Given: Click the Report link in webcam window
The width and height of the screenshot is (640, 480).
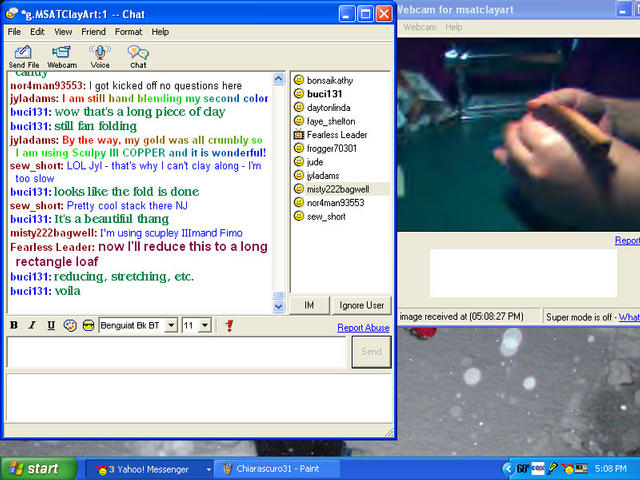Looking at the screenshot, I should (x=627, y=240).
